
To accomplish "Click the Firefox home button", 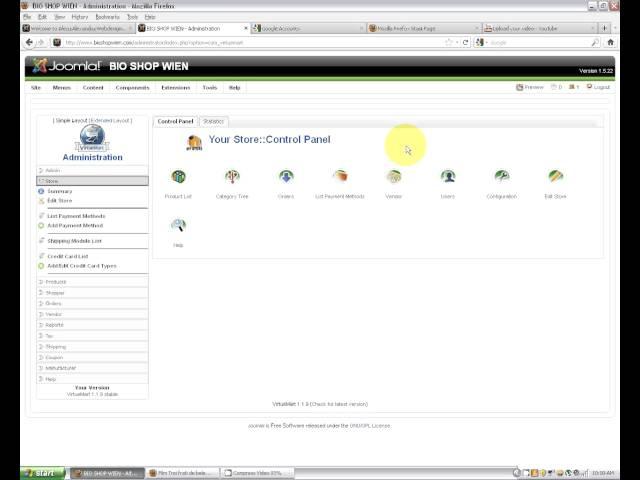I will 611,42.
